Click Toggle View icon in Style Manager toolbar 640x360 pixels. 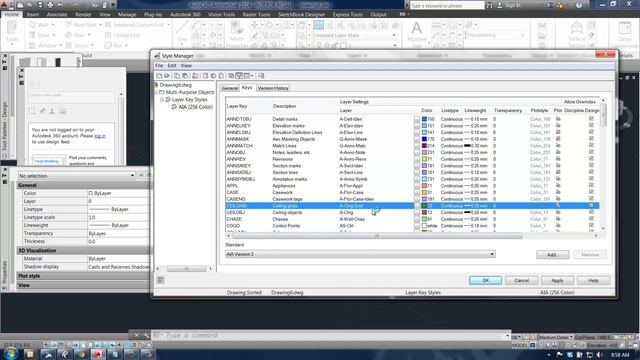coord(231,76)
